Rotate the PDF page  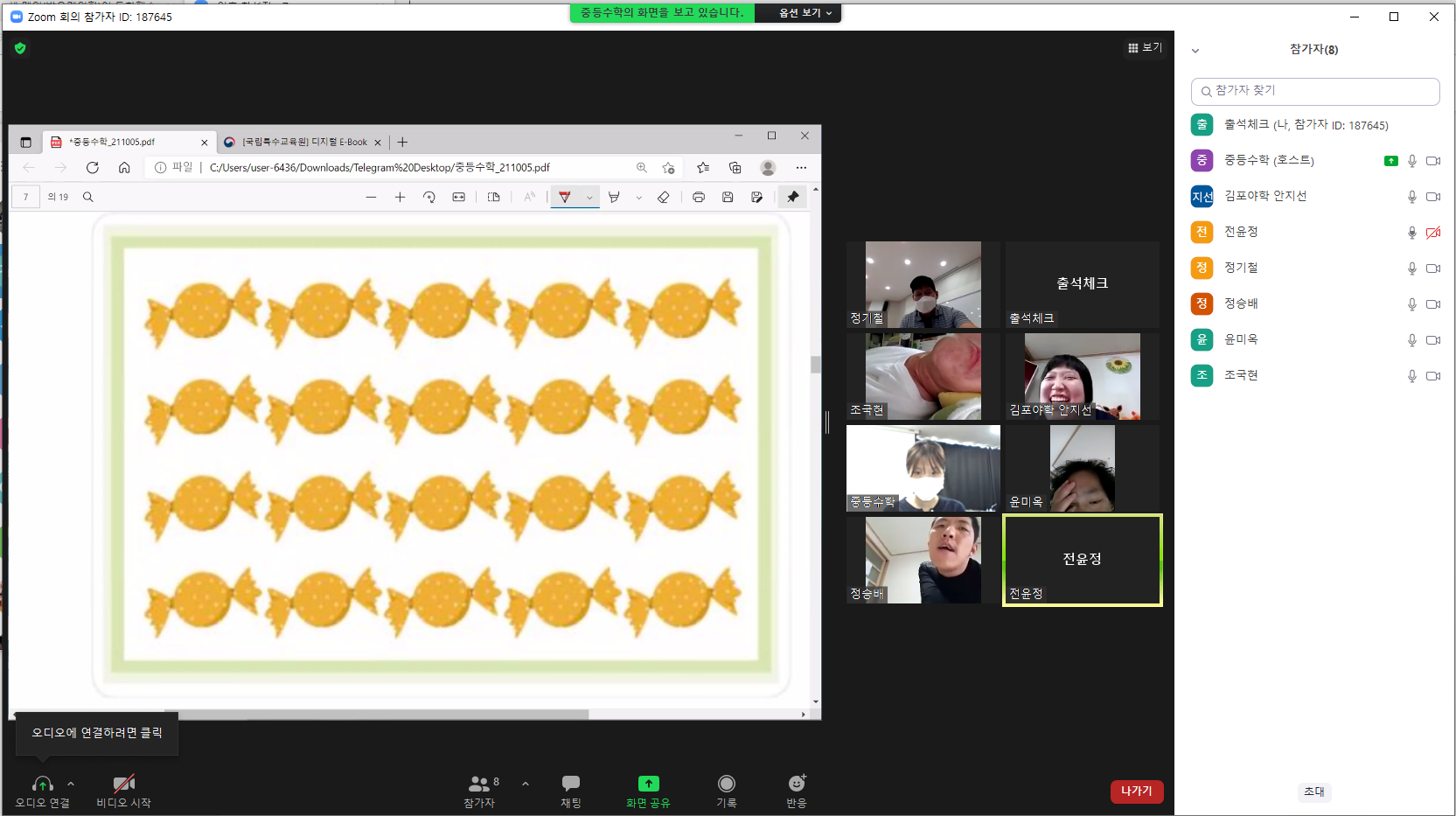tap(429, 198)
